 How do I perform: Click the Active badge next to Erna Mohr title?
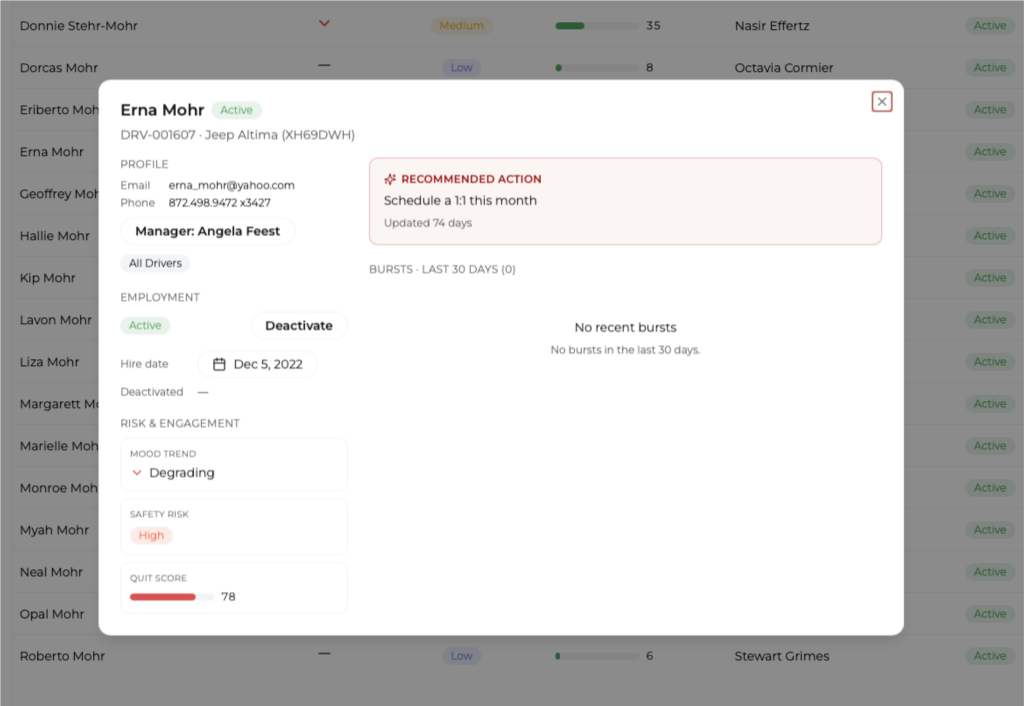point(236,110)
